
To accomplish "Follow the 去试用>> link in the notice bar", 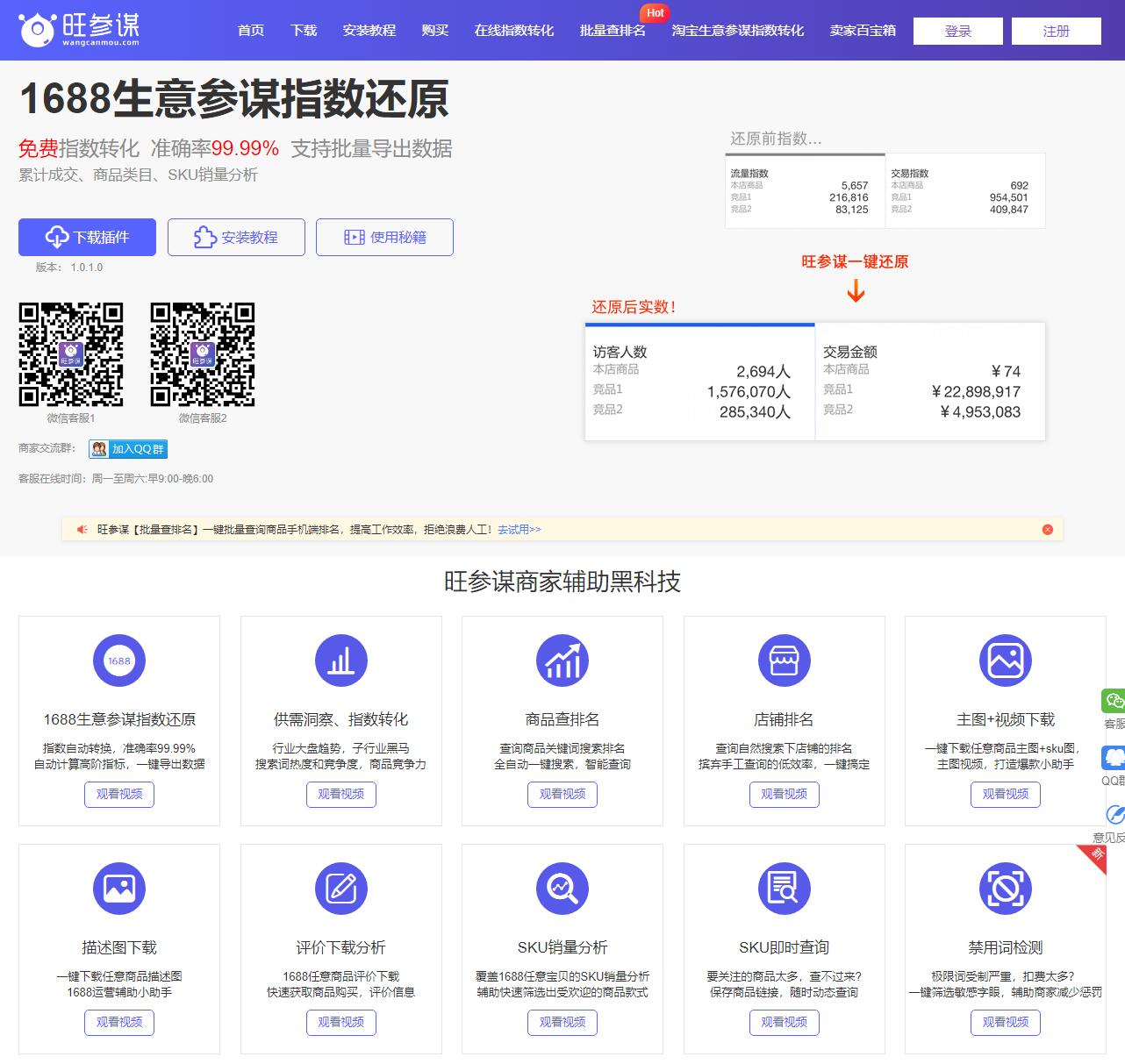I will [520, 530].
